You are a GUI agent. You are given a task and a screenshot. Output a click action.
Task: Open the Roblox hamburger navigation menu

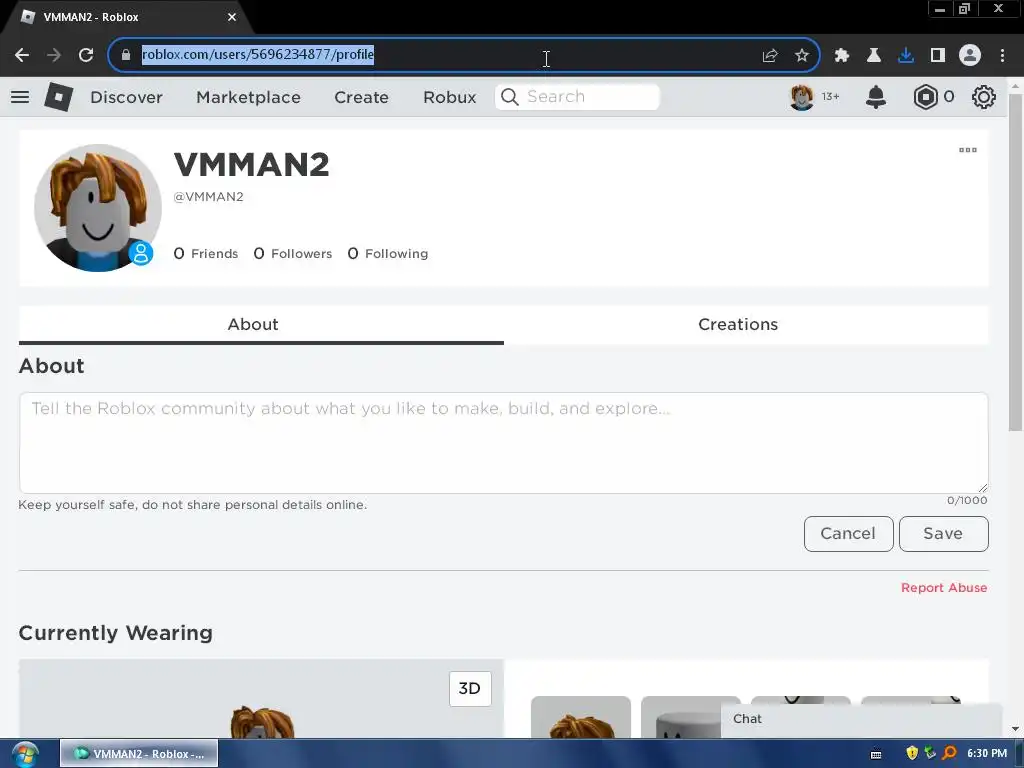(x=20, y=97)
